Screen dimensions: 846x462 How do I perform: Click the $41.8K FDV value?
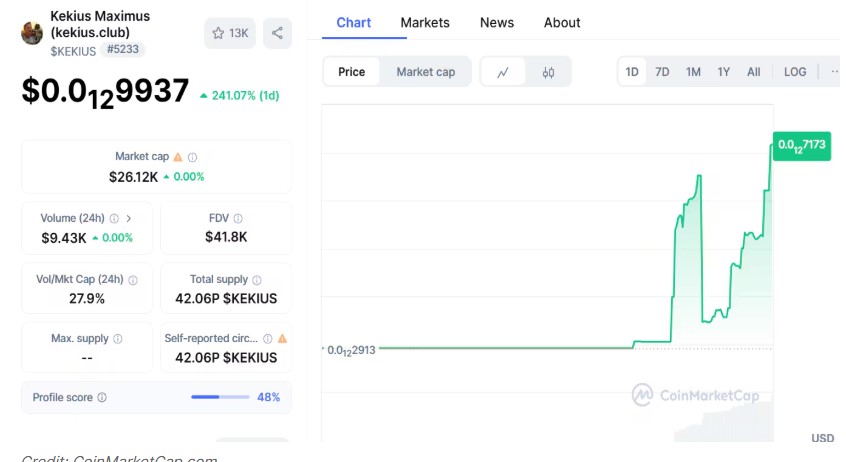point(226,237)
